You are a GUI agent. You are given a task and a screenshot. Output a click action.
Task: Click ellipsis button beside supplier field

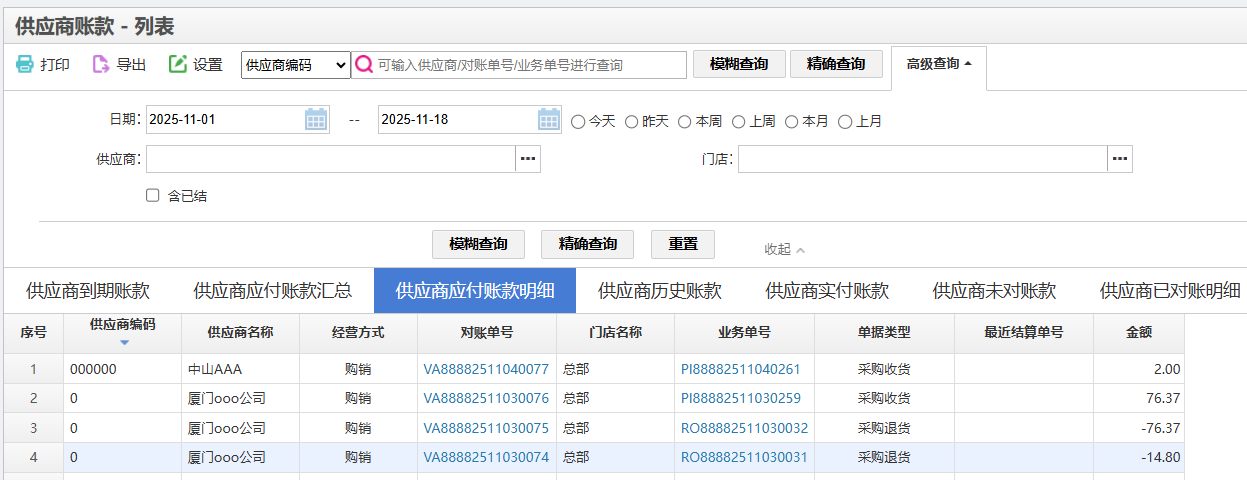[528, 159]
